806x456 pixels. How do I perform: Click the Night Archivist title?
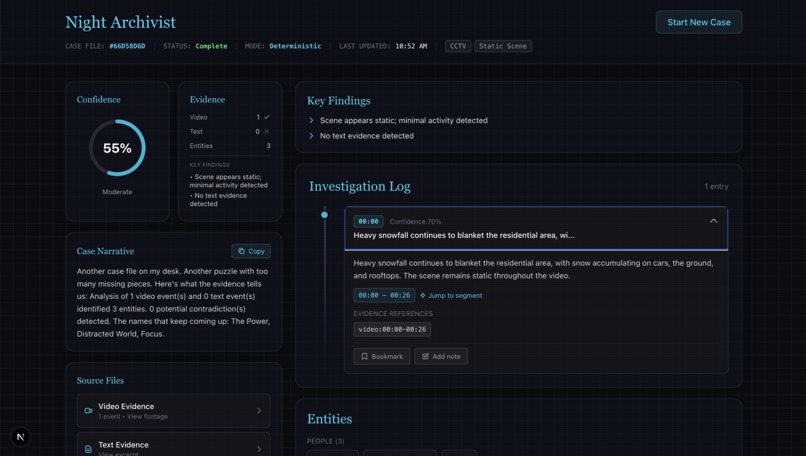coord(120,22)
